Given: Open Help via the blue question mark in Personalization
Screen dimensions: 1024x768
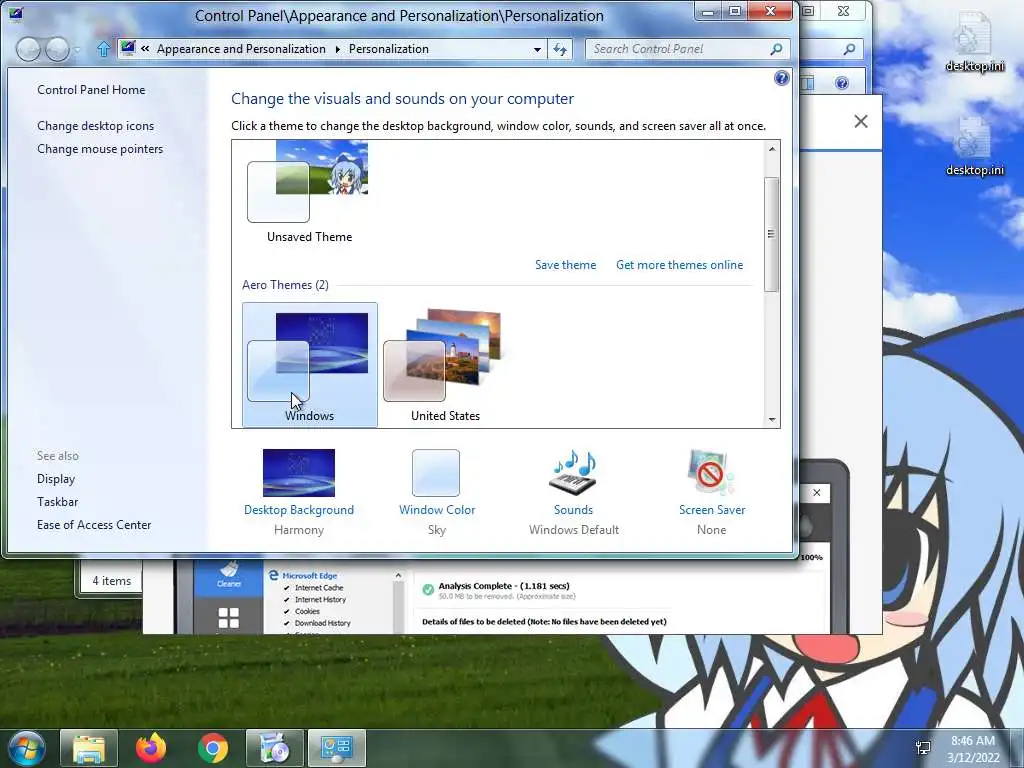Looking at the screenshot, I should [x=781, y=78].
